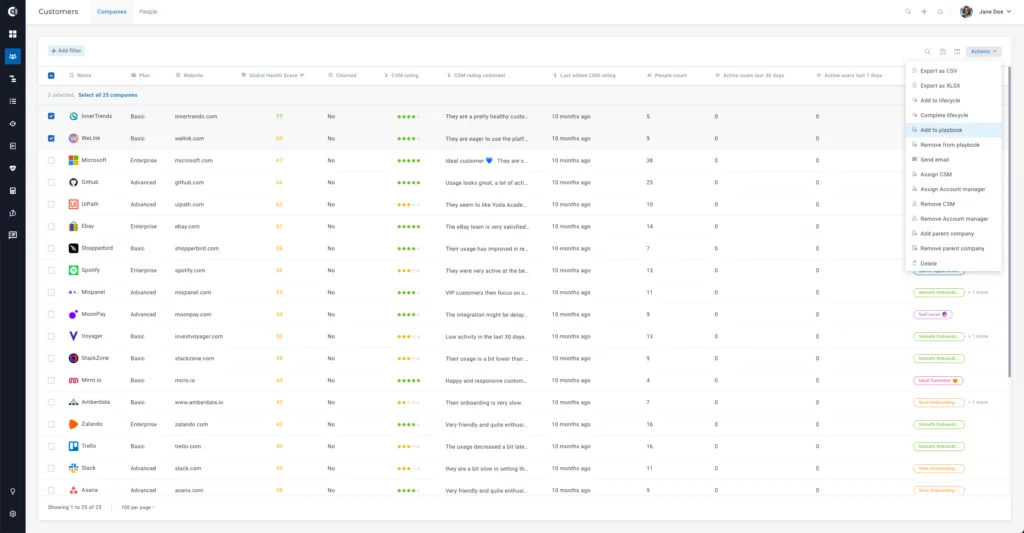
Task: Check the Microsoft row checkbox
Action: click(51, 160)
